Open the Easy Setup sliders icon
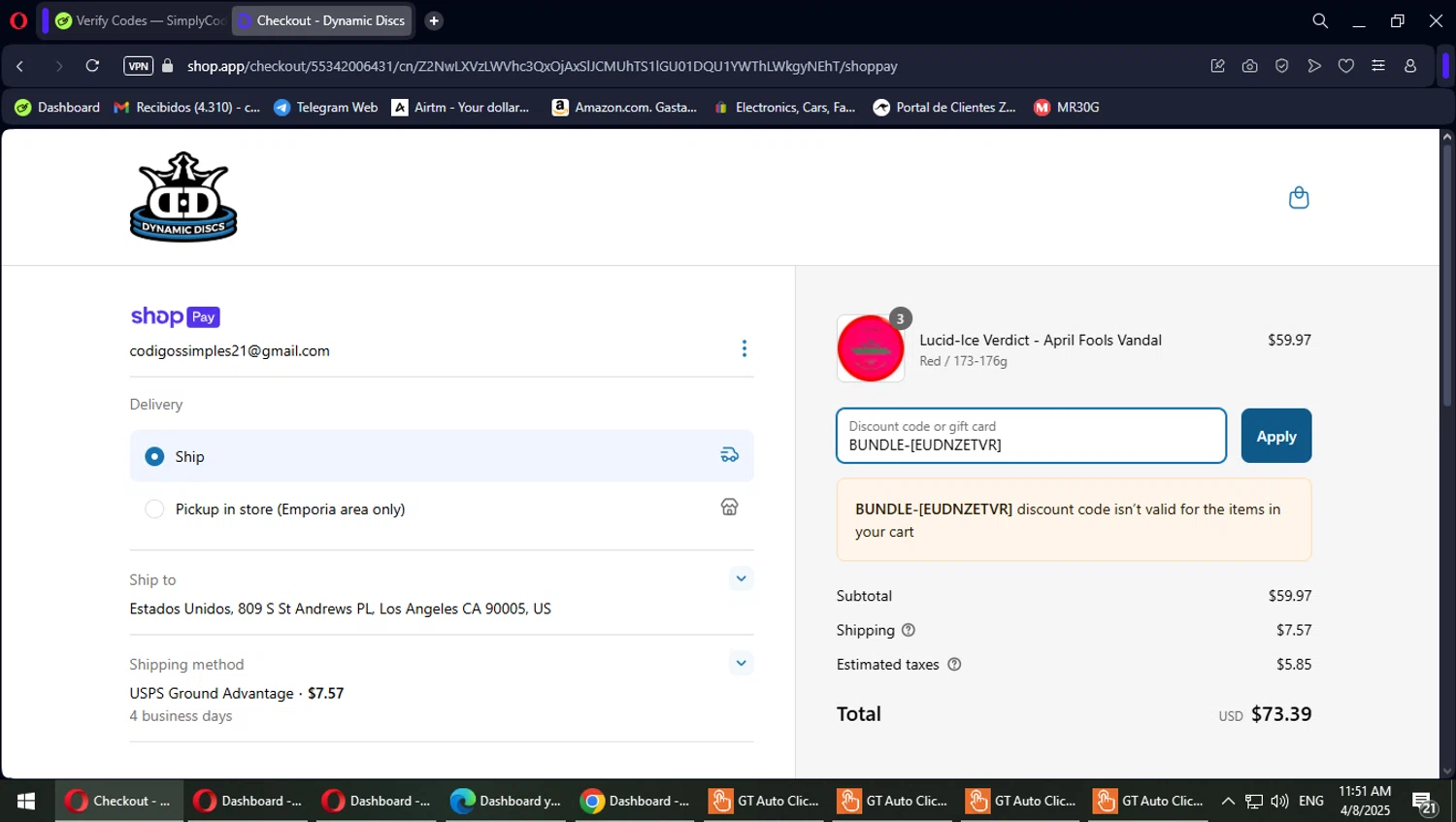This screenshot has width=1456, height=822. pos(1378,66)
